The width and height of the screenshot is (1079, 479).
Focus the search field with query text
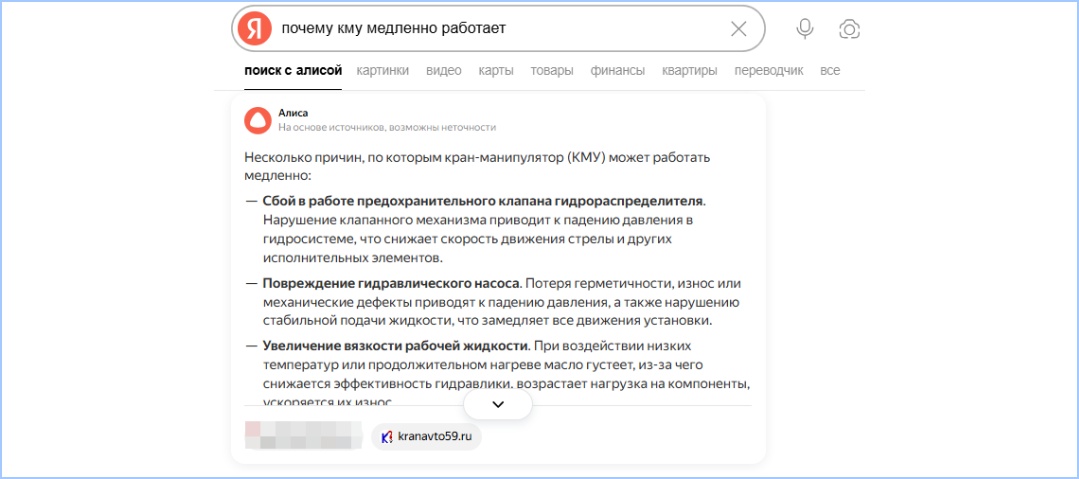tap(498, 28)
